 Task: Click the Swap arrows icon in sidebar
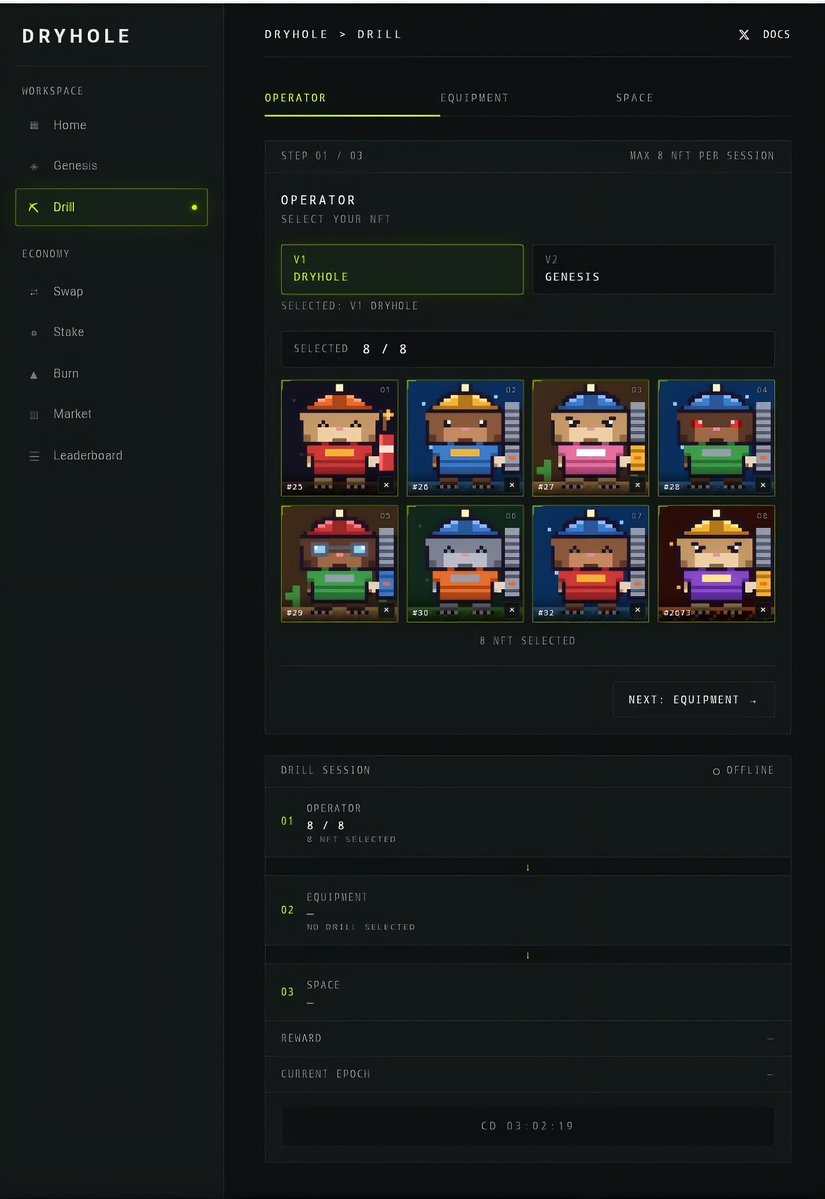click(x=34, y=292)
